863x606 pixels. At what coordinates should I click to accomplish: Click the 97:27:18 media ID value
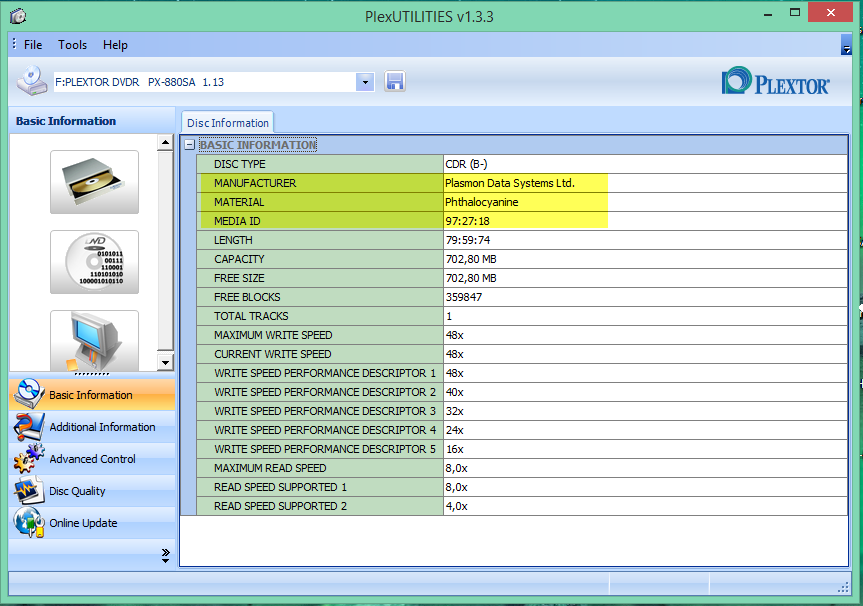click(467, 221)
